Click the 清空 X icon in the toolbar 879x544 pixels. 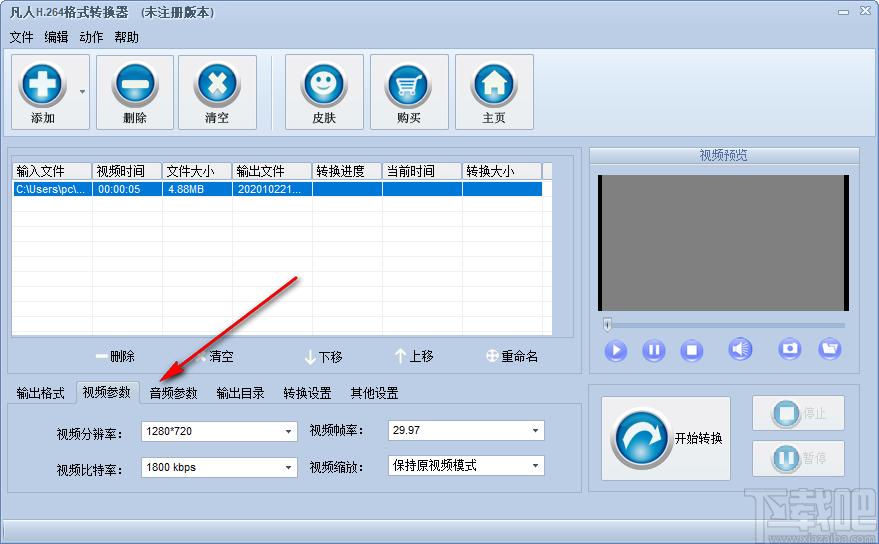click(217, 85)
